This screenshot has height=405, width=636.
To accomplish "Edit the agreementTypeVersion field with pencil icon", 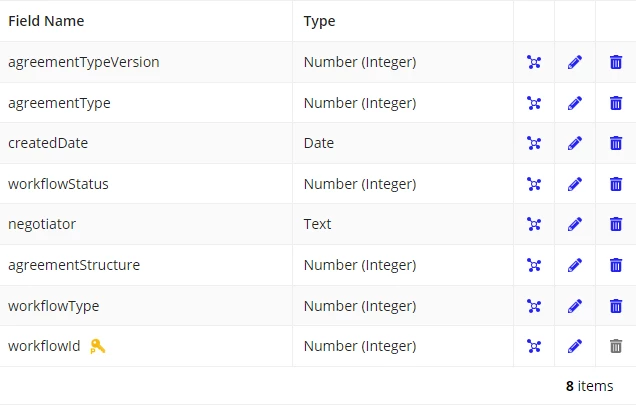I will pyautogui.click(x=575, y=62).
